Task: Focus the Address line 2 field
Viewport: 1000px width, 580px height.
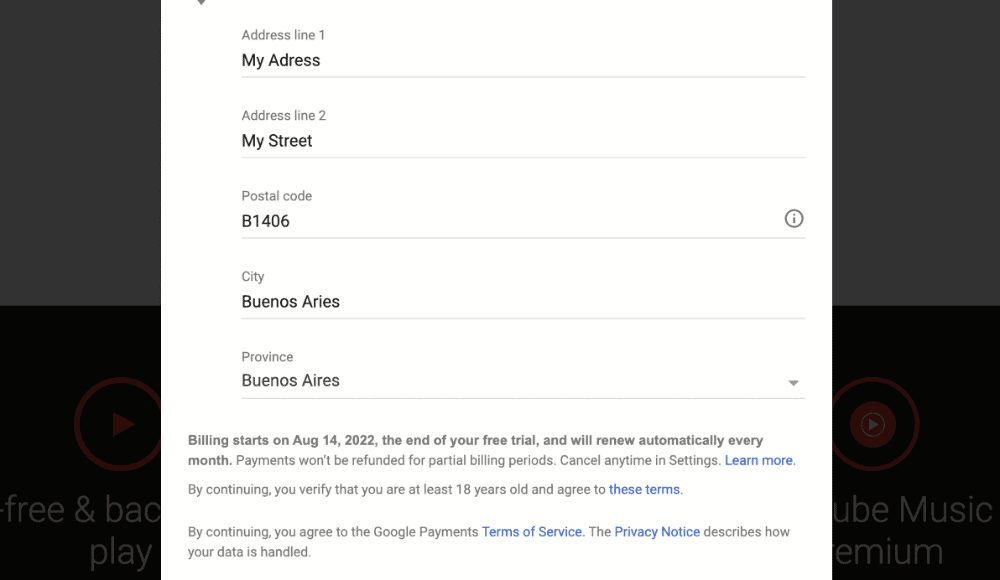Action: 522,141
